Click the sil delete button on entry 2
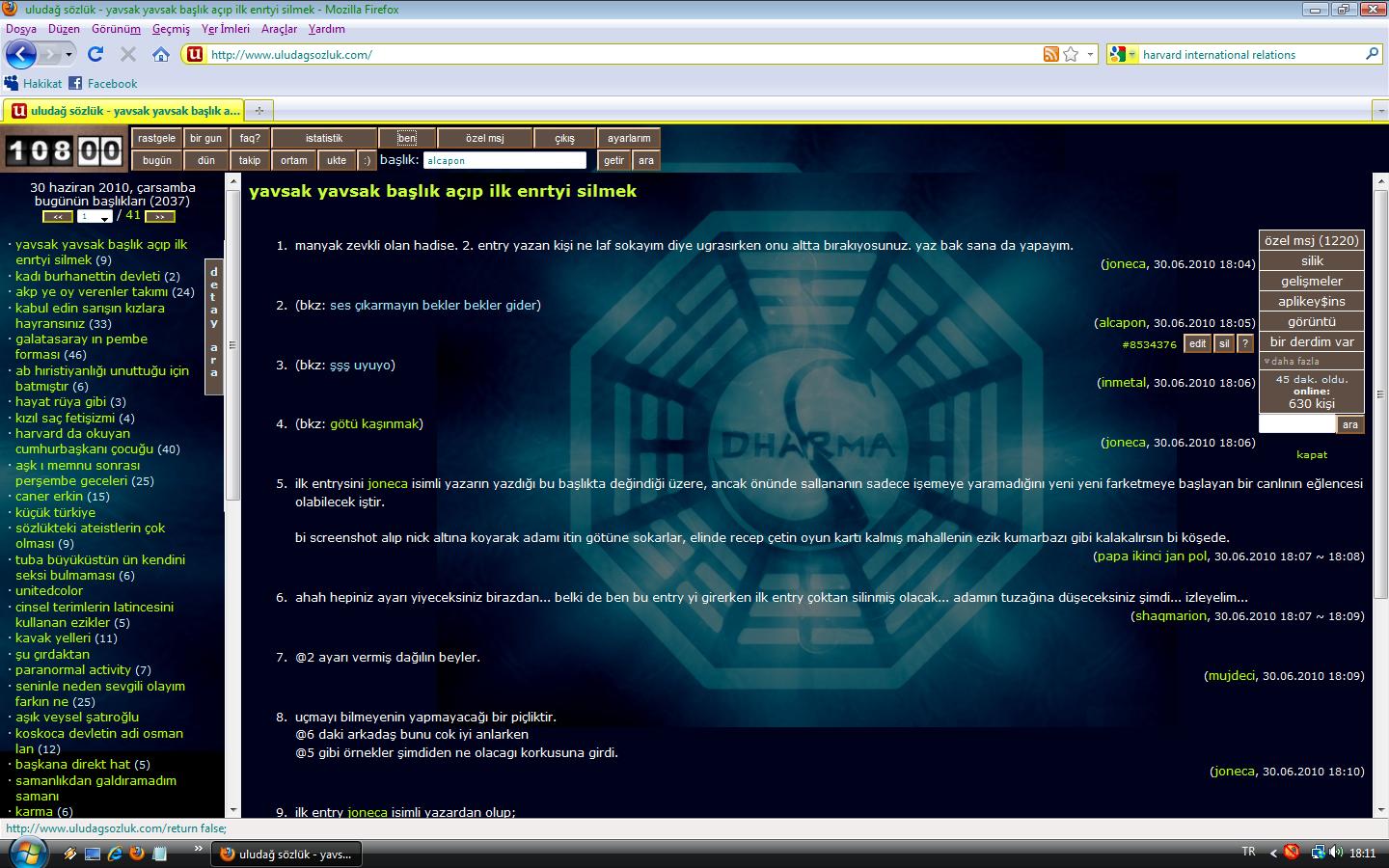The height and width of the screenshot is (868, 1389). pyautogui.click(x=1224, y=344)
